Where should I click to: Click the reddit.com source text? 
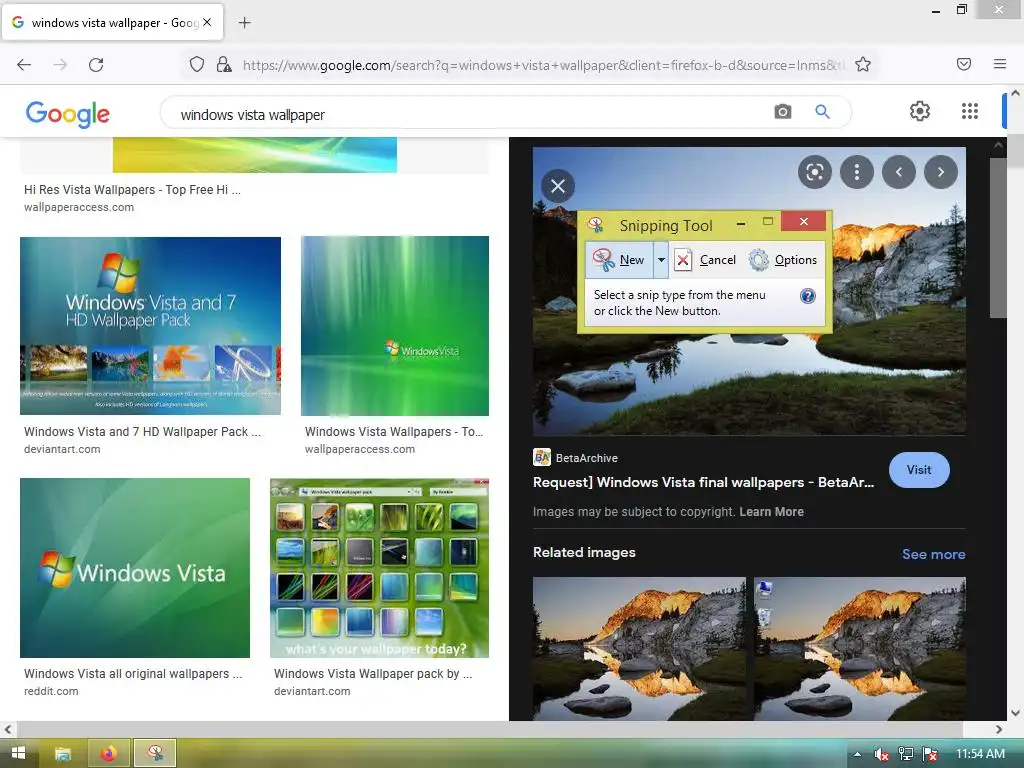[51, 691]
